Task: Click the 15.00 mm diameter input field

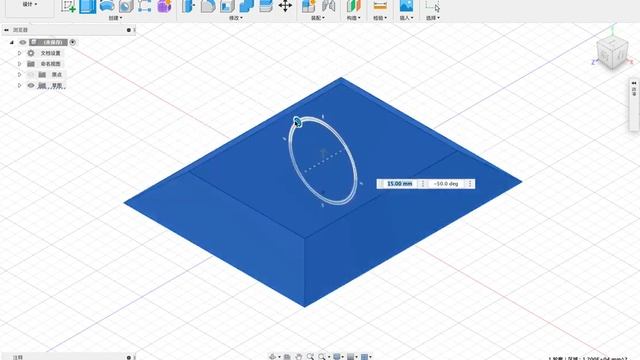Action: pyautogui.click(x=400, y=184)
